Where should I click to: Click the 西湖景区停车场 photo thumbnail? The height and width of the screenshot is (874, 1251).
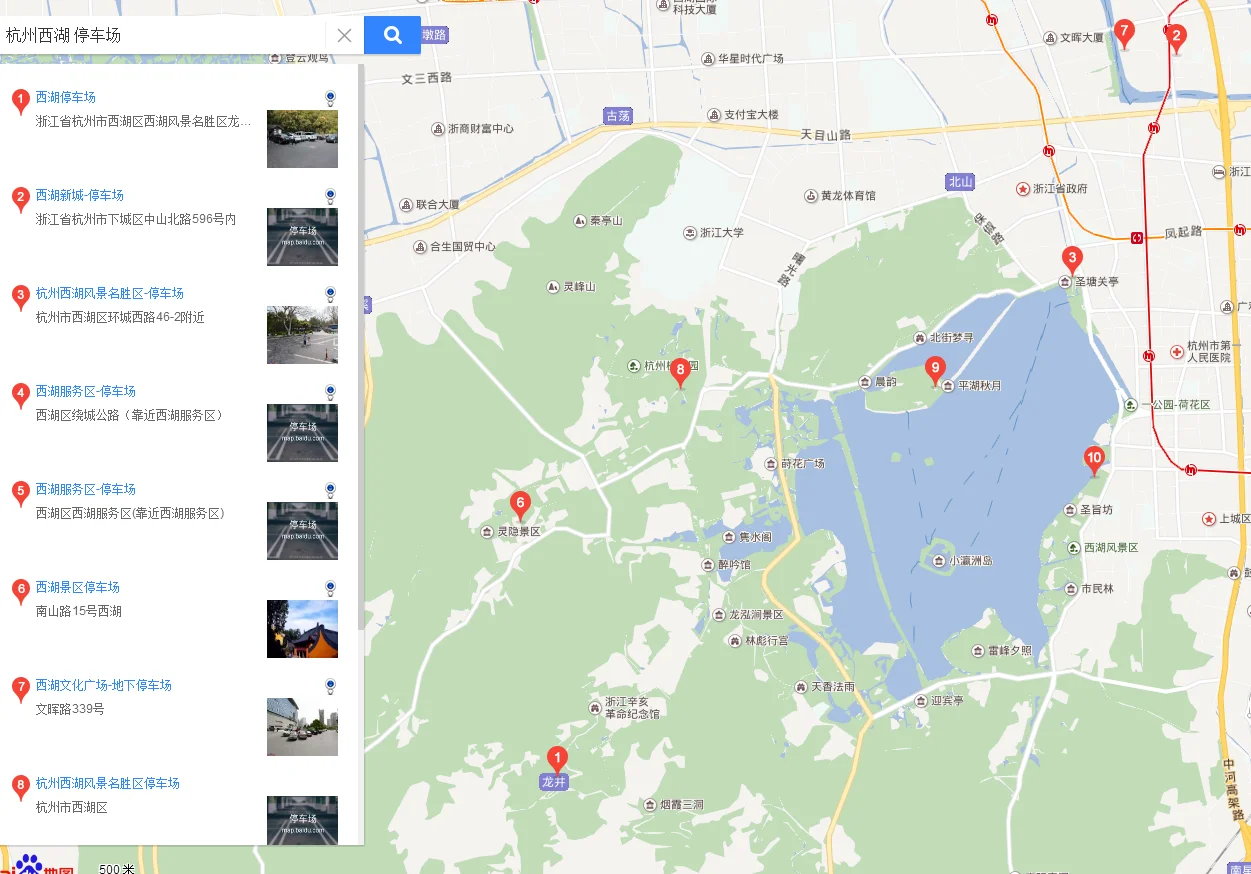[302, 629]
